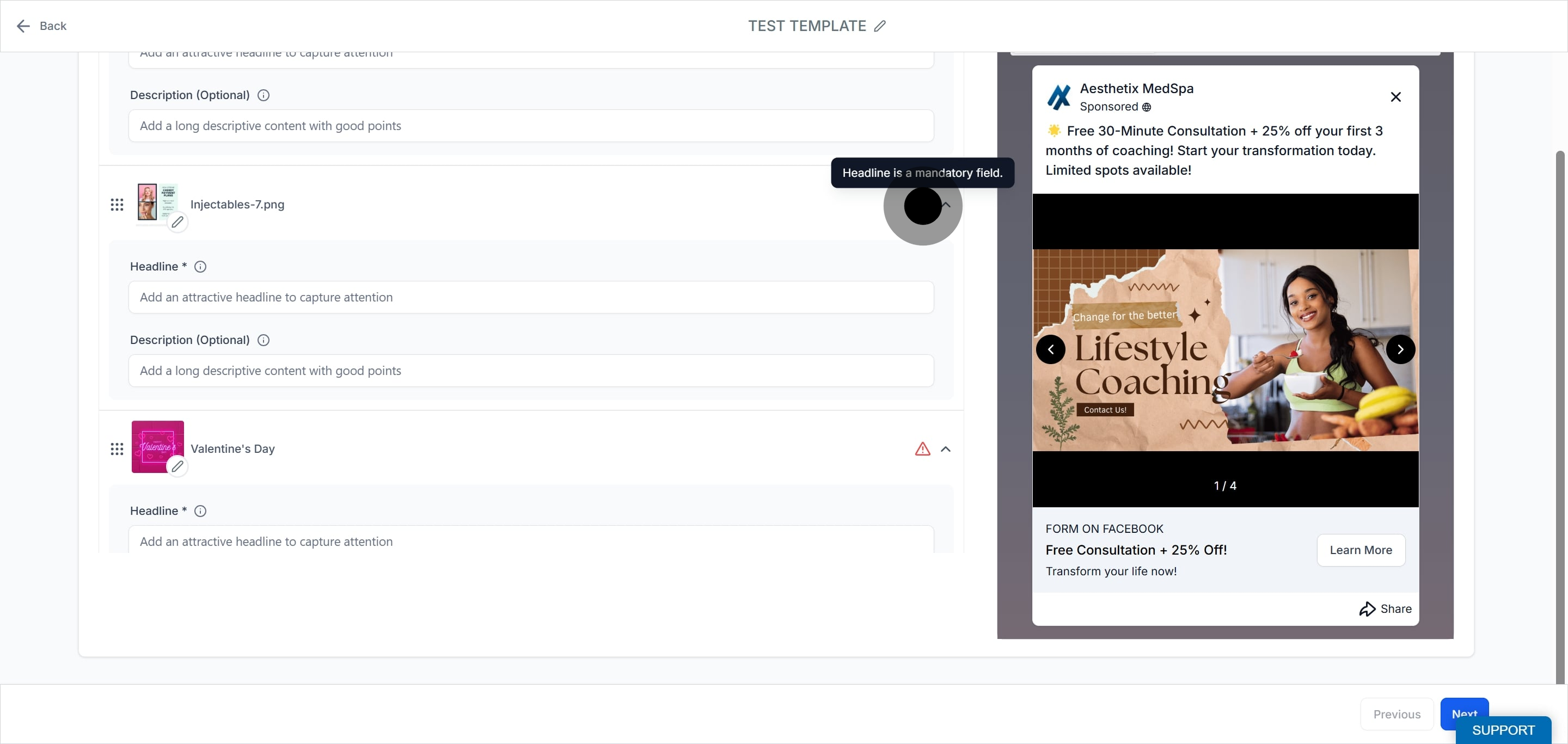
Task: Show previous carousel slide in preview
Action: [x=1051, y=350]
